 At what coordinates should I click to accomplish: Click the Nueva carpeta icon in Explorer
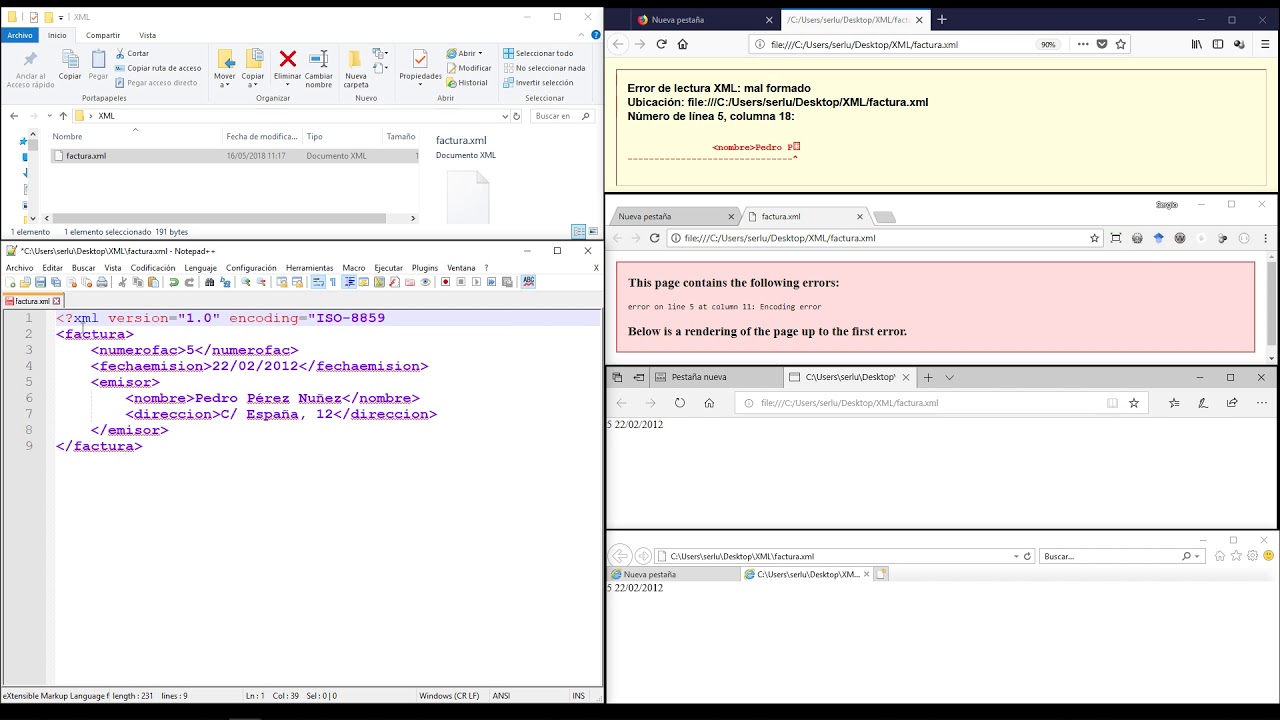coord(356,59)
